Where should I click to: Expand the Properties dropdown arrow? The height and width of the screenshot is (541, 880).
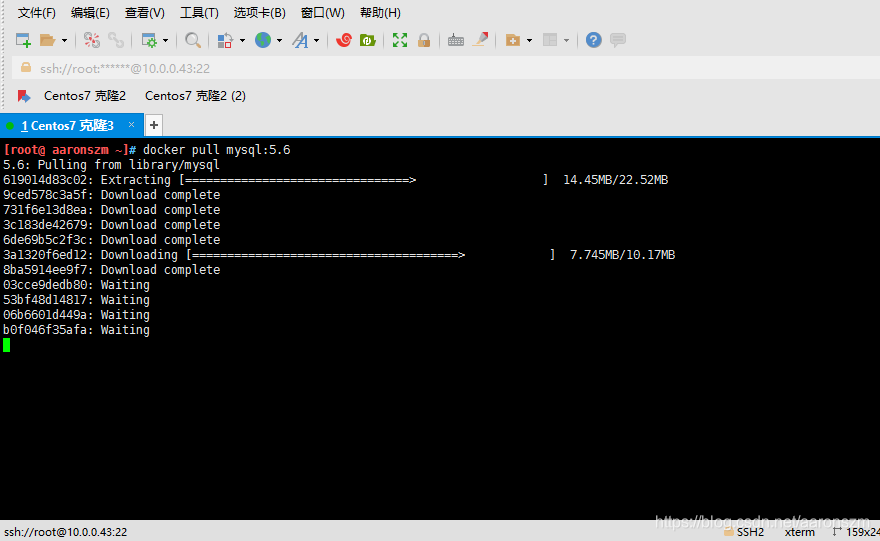point(165,40)
